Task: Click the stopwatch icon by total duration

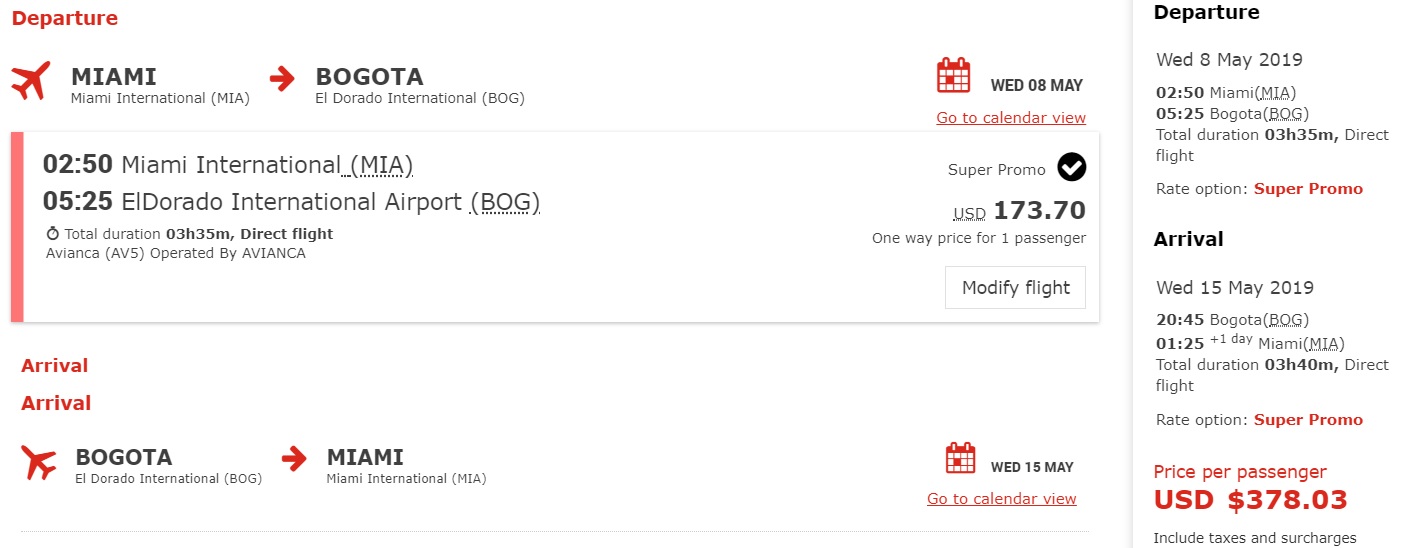Action: coord(53,234)
